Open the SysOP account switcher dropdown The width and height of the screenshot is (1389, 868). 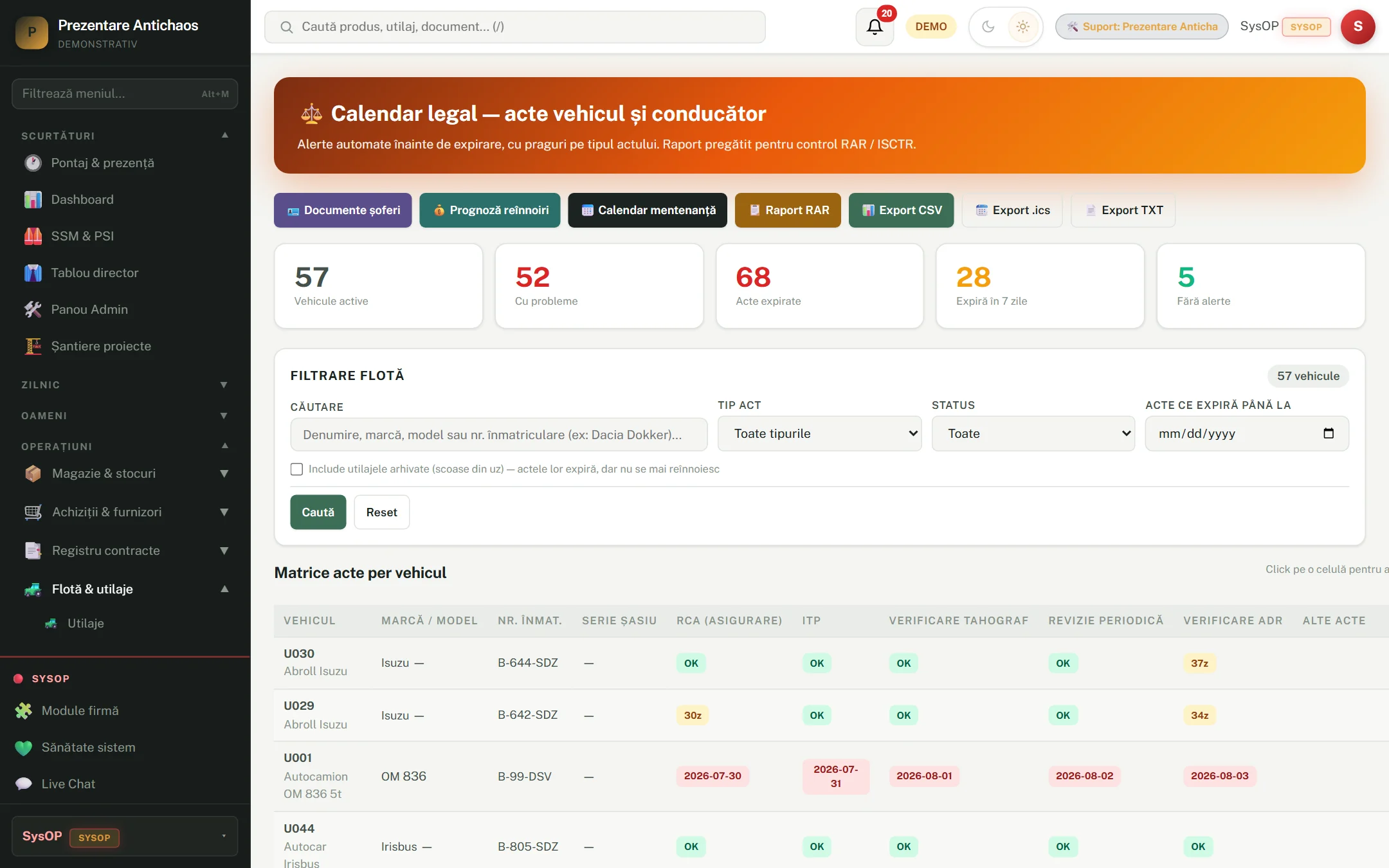pyautogui.click(x=125, y=836)
